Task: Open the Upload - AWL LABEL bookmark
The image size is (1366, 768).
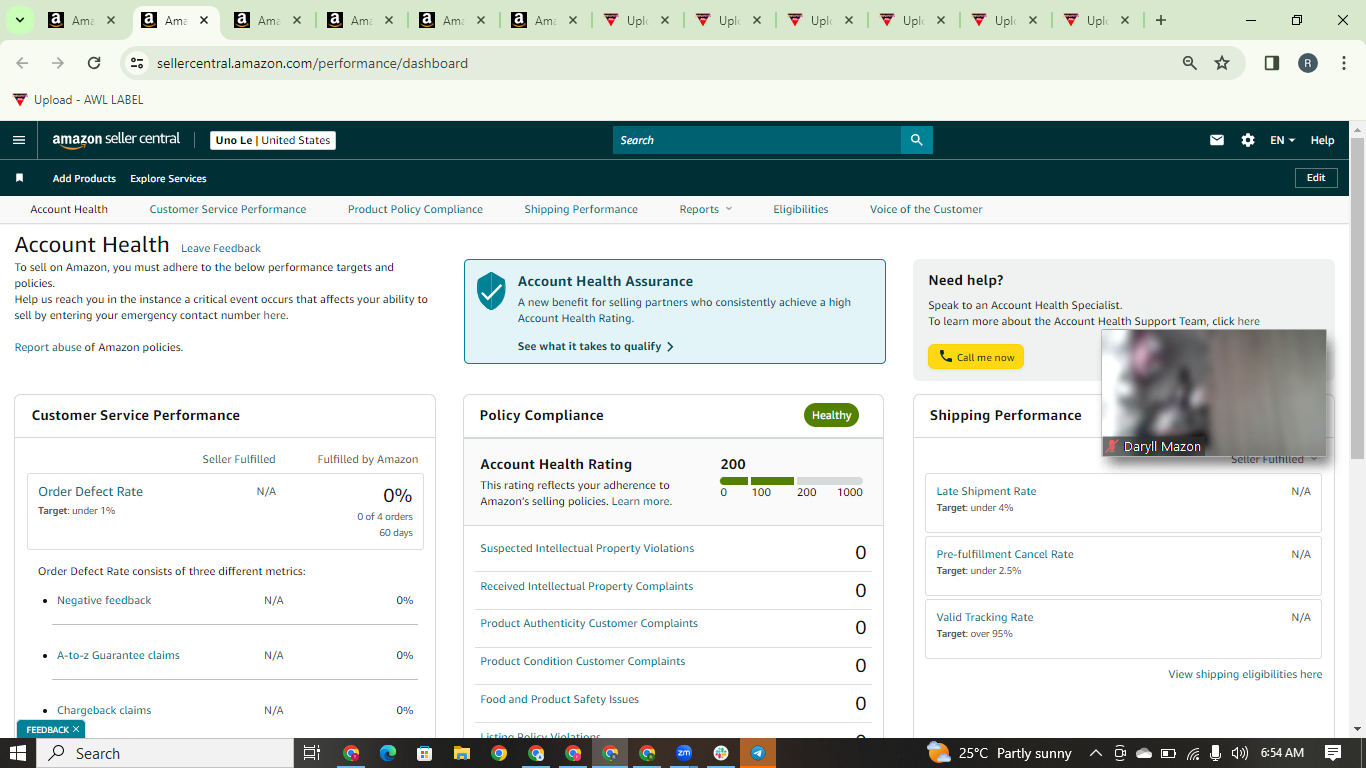Action: pyautogui.click(x=78, y=100)
